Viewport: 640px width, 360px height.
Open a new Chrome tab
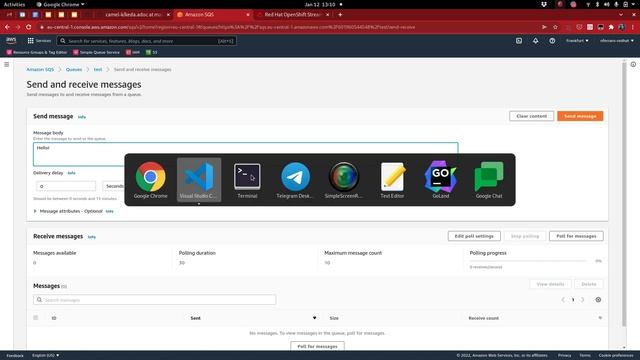pyautogui.click(x=340, y=14)
